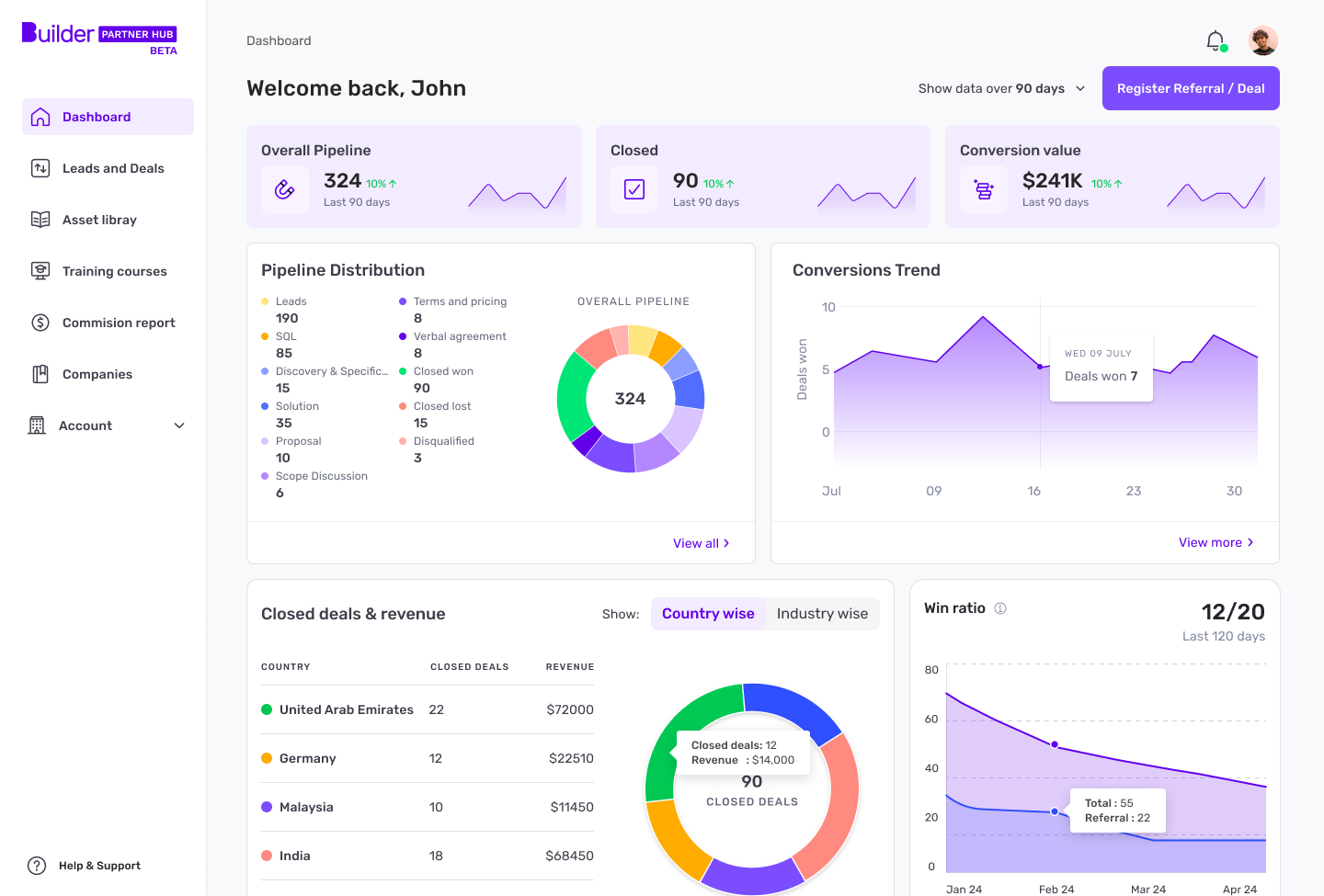
Task: Open the notifications bell
Action: click(x=1215, y=40)
